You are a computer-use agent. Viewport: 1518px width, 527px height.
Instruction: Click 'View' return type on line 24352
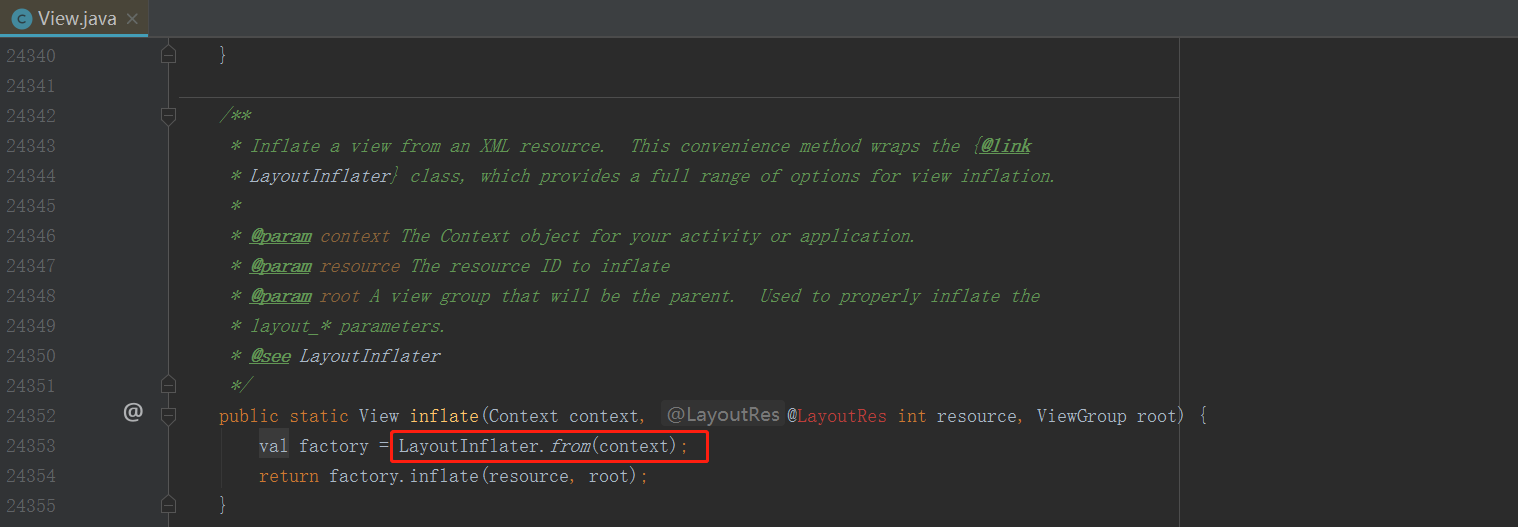tap(379, 416)
